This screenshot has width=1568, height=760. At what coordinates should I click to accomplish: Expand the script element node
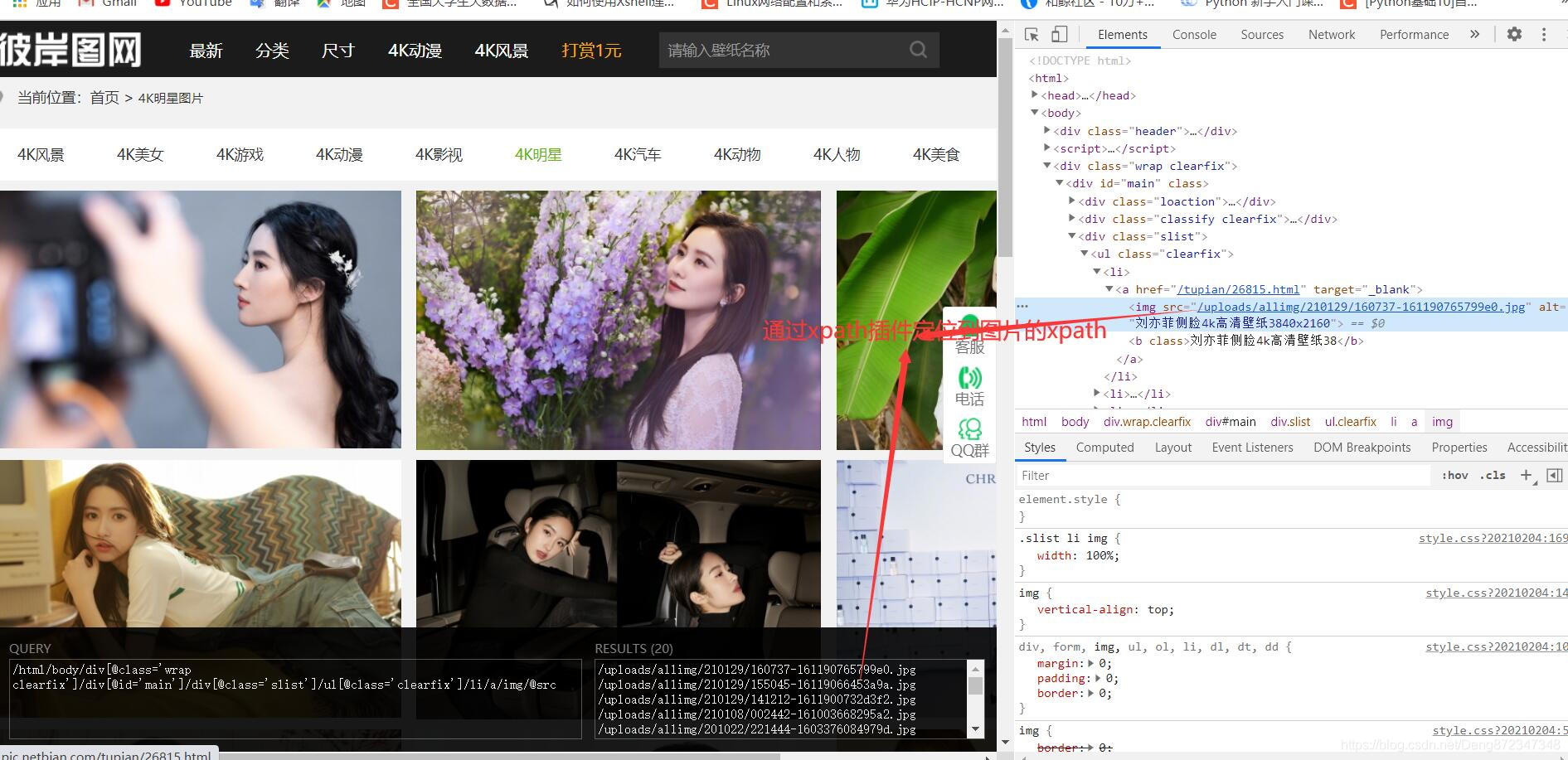click(x=1047, y=148)
